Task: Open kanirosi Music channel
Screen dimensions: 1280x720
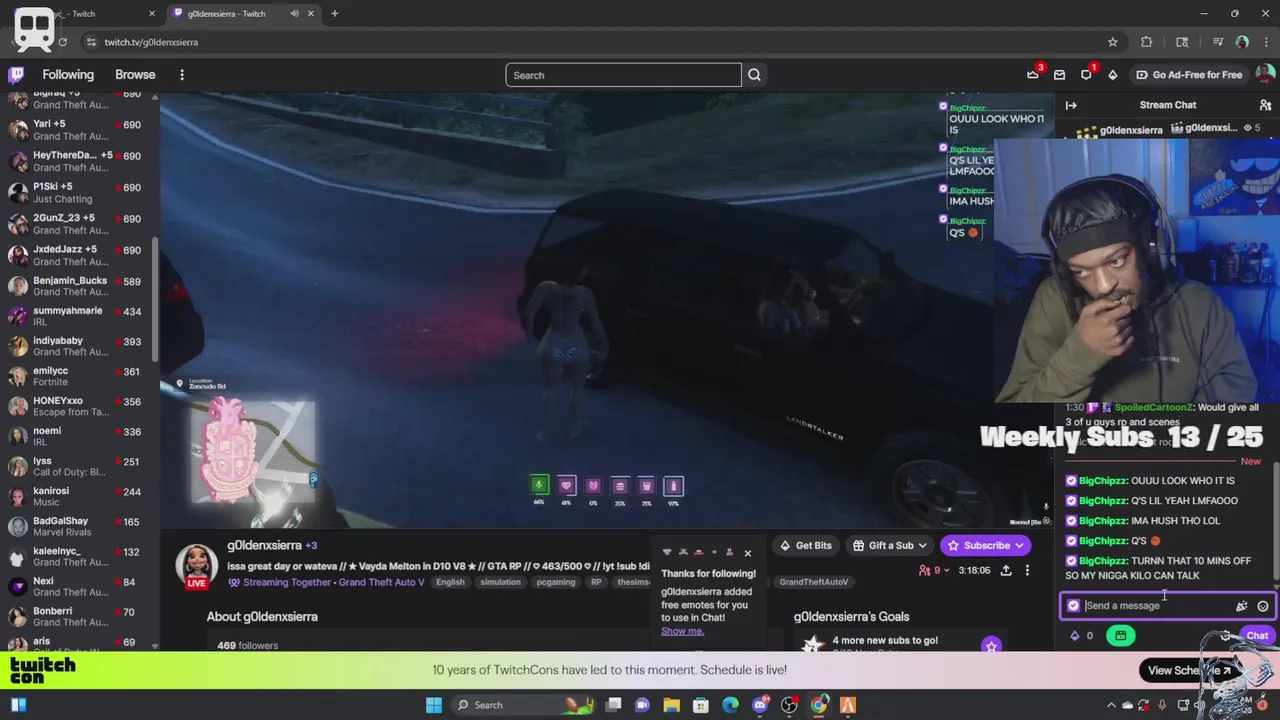Action: [78, 496]
